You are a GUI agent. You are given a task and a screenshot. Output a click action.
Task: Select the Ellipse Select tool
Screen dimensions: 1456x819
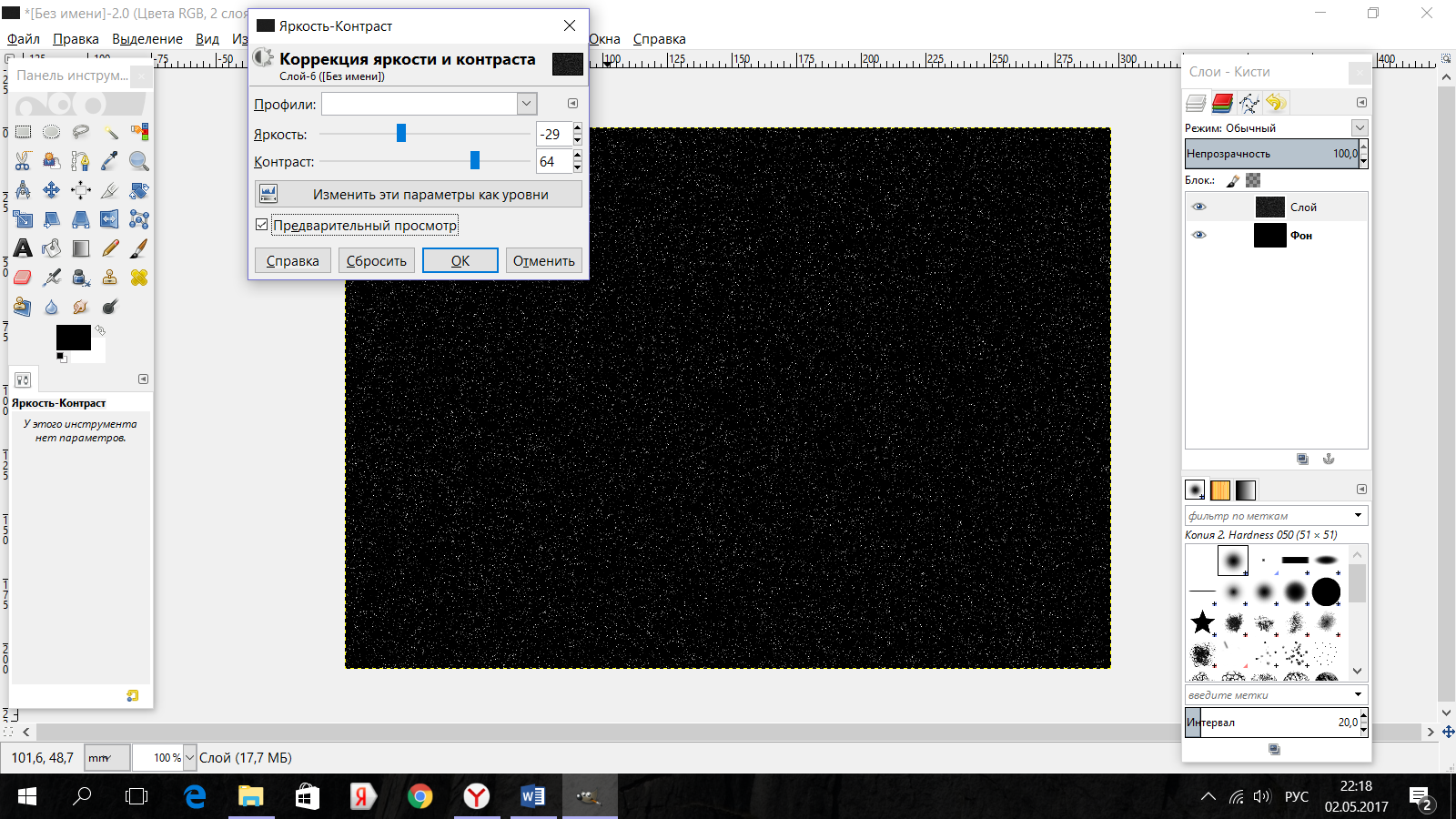52,132
